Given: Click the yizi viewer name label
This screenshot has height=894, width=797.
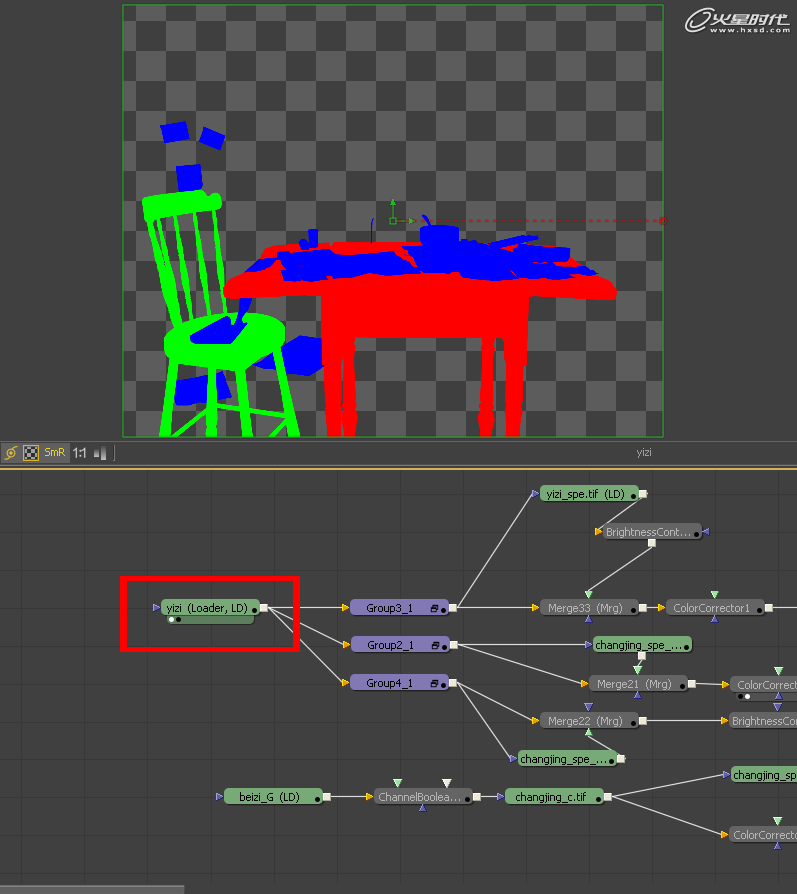Looking at the screenshot, I should [644, 452].
